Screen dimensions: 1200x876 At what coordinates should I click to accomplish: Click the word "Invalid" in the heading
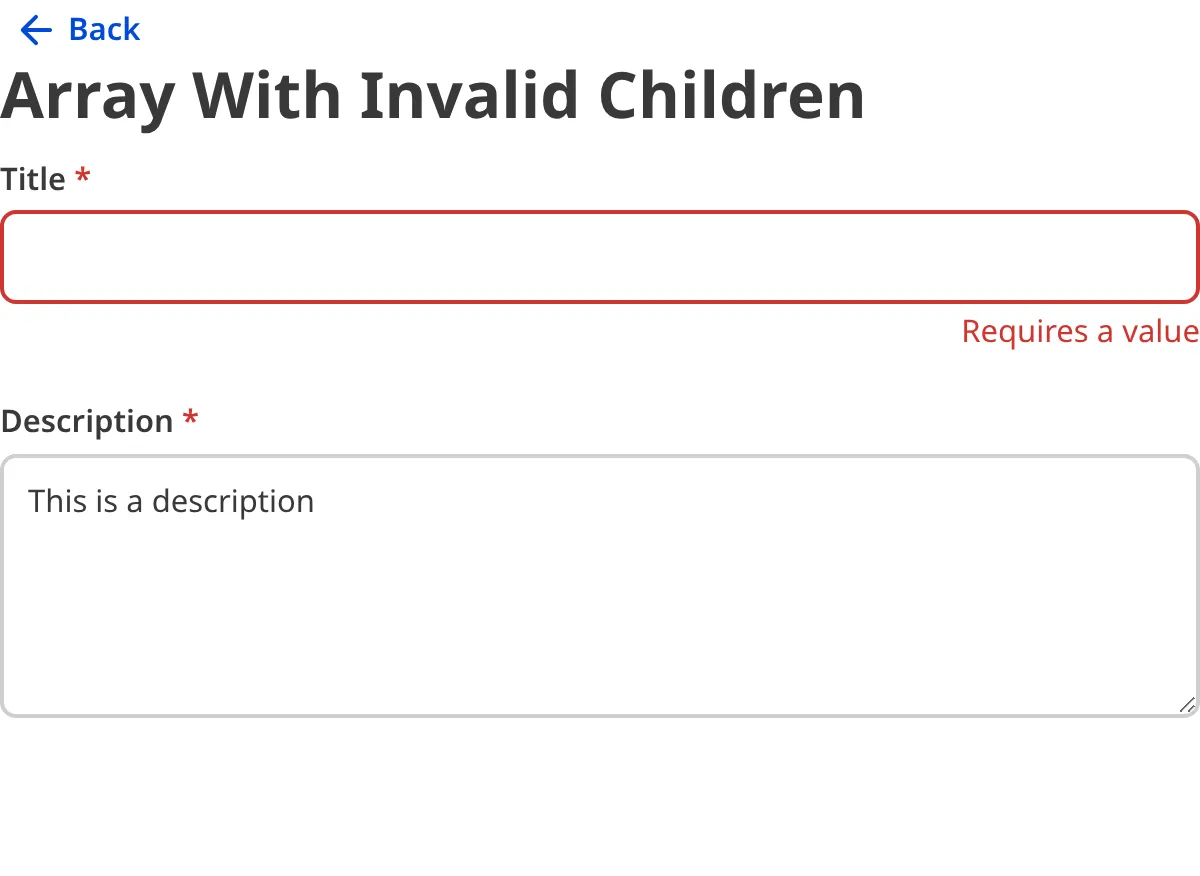469,97
